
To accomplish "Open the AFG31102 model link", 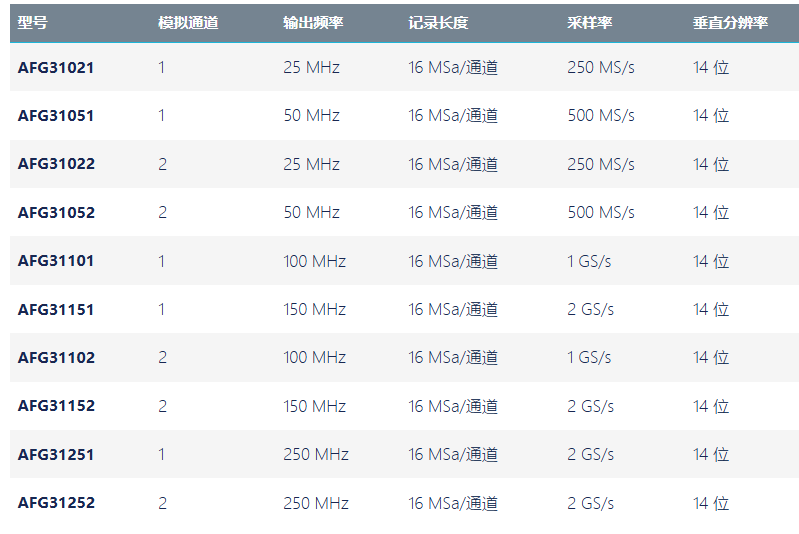I will point(56,358).
